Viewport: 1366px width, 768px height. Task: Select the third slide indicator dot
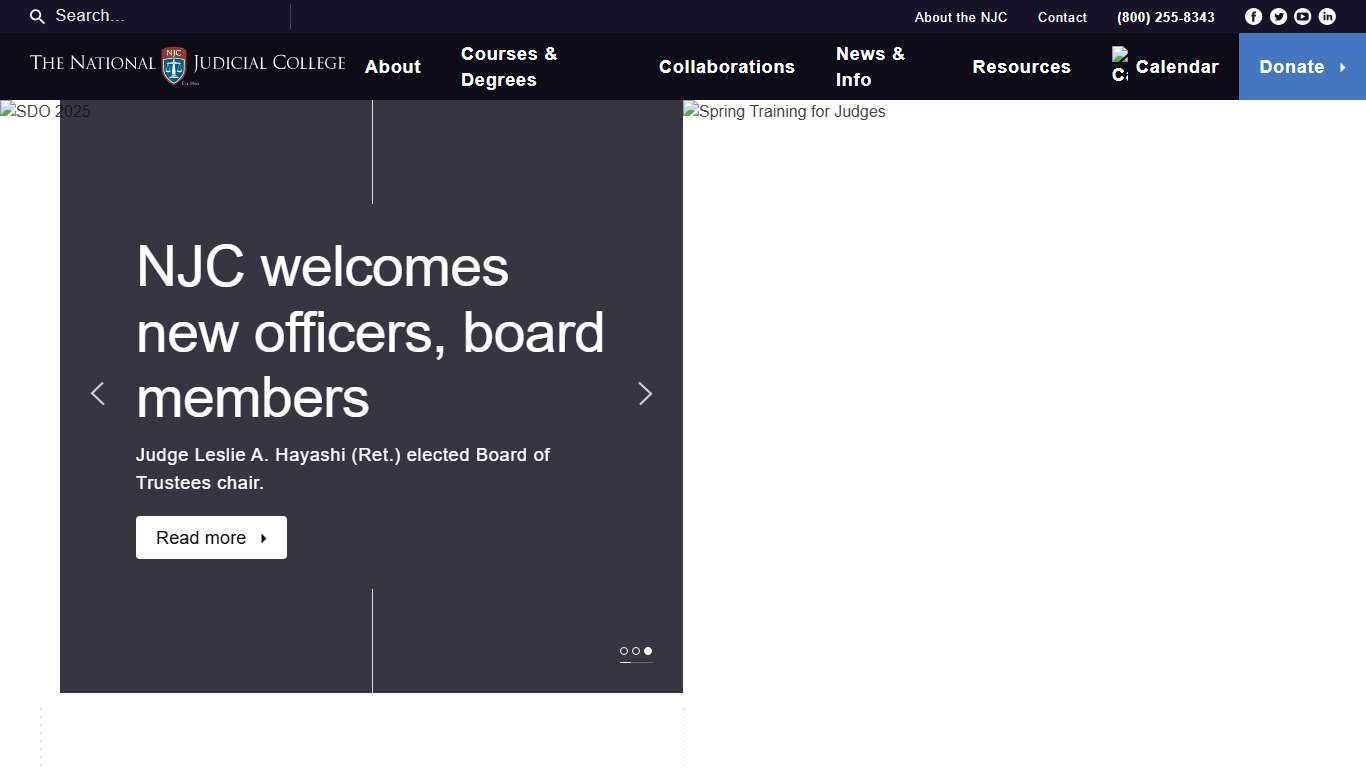pyautogui.click(x=648, y=651)
